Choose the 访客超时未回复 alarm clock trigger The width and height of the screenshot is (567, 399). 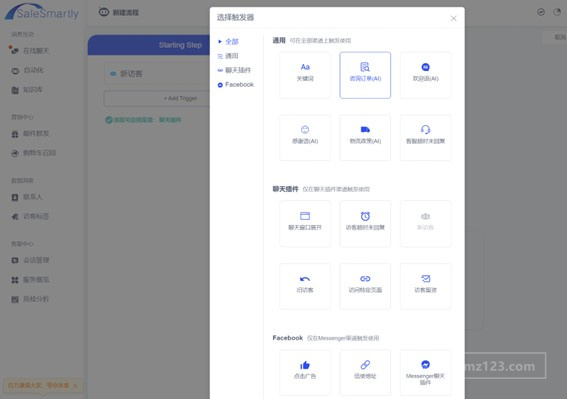point(365,224)
